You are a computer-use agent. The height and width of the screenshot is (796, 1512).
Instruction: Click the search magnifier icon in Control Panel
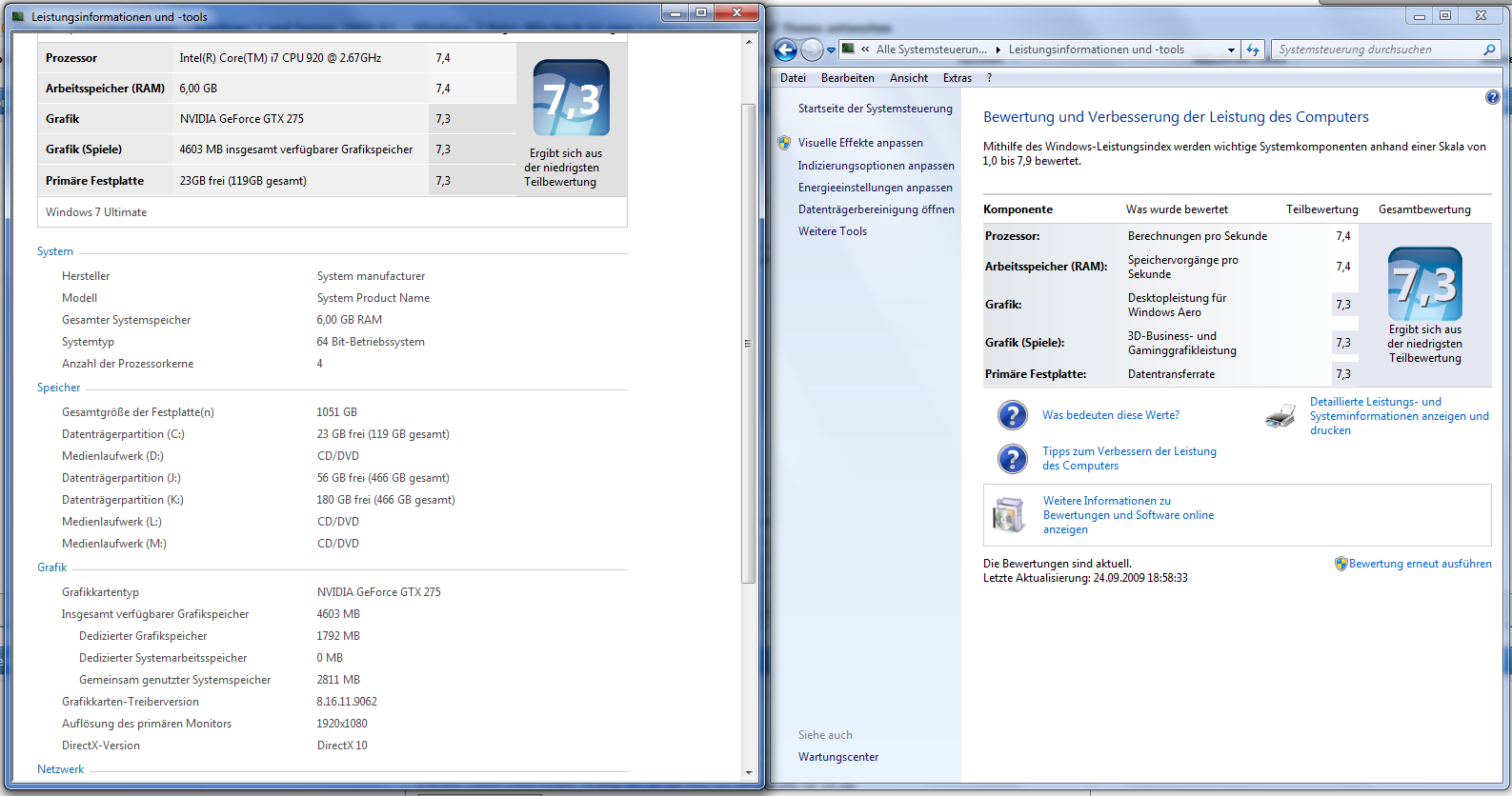[1489, 50]
